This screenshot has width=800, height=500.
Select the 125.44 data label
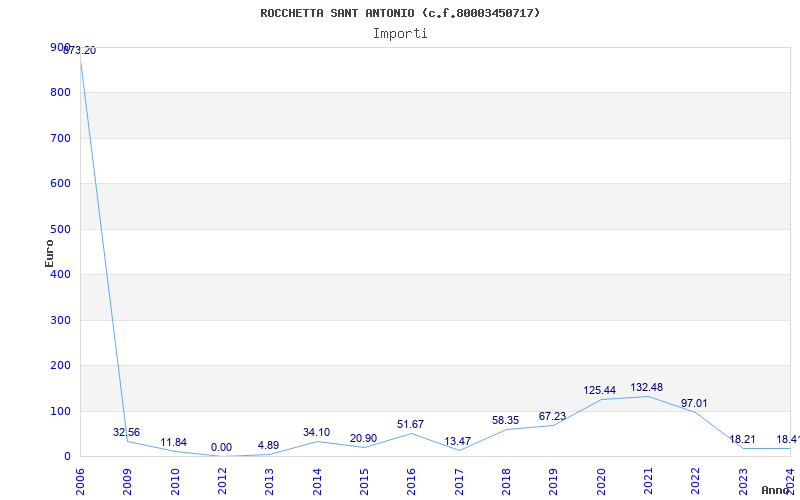point(600,391)
